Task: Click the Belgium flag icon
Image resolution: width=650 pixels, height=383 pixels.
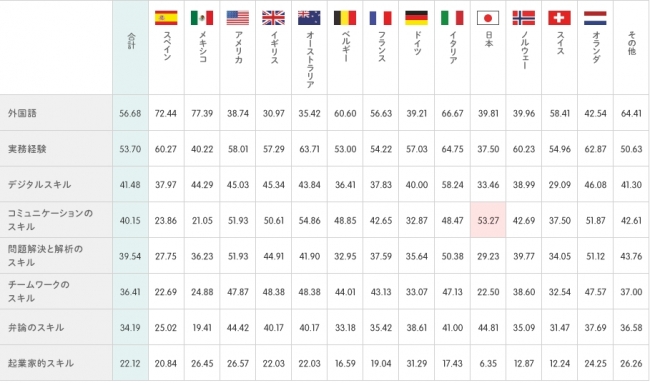Action: click(345, 18)
